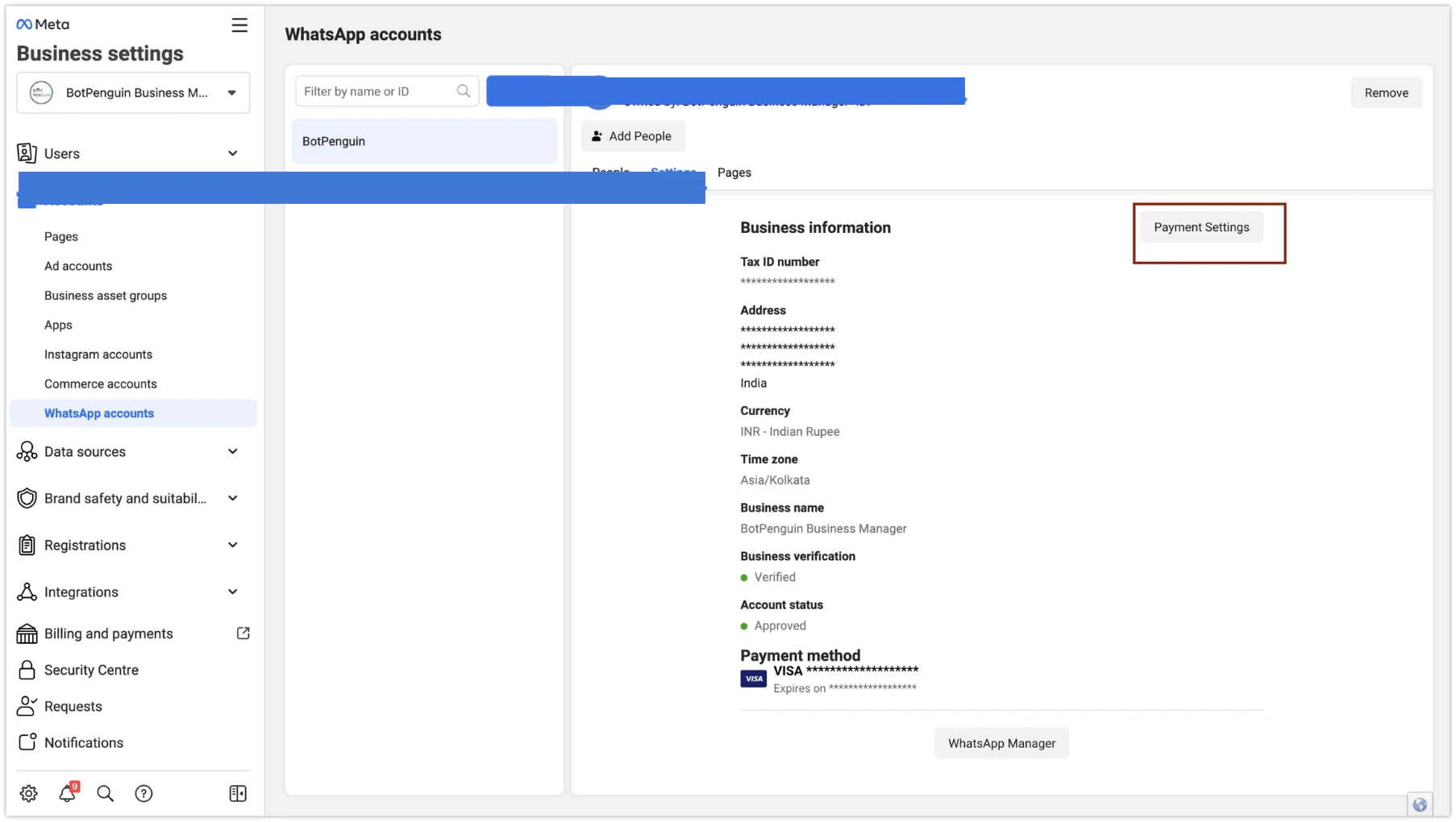Open the BotPenguin Business Manager account dropdown
The image size is (1456, 822).
click(133, 93)
